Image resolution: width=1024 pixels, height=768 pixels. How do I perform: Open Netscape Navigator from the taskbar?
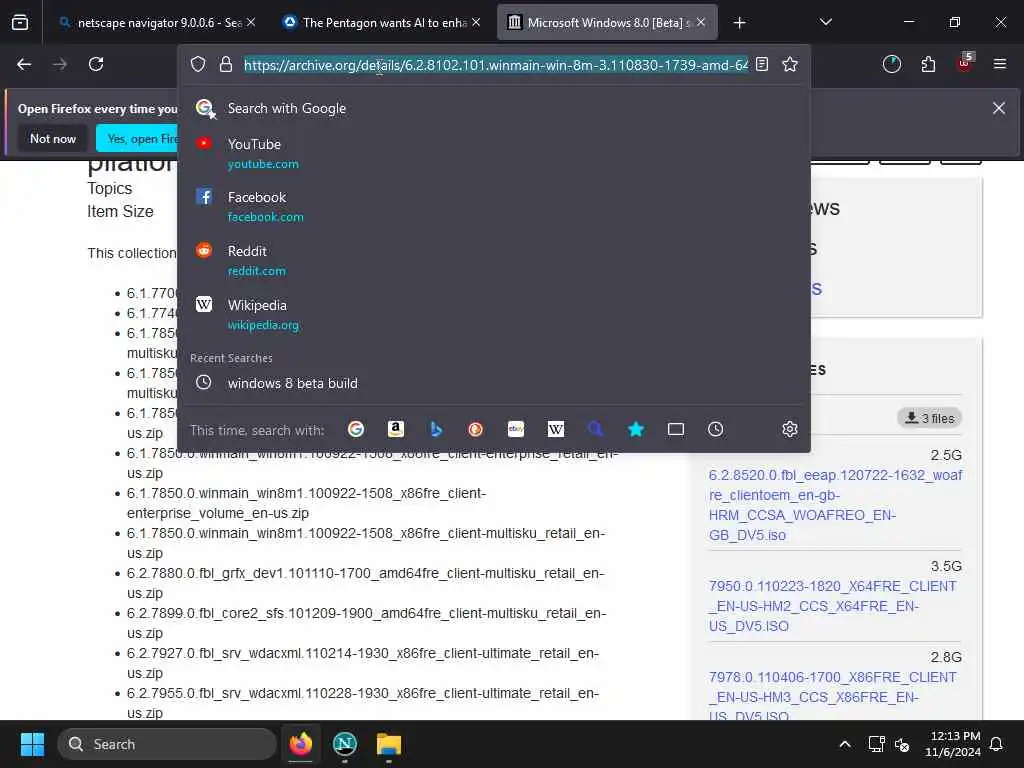coord(345,744)
